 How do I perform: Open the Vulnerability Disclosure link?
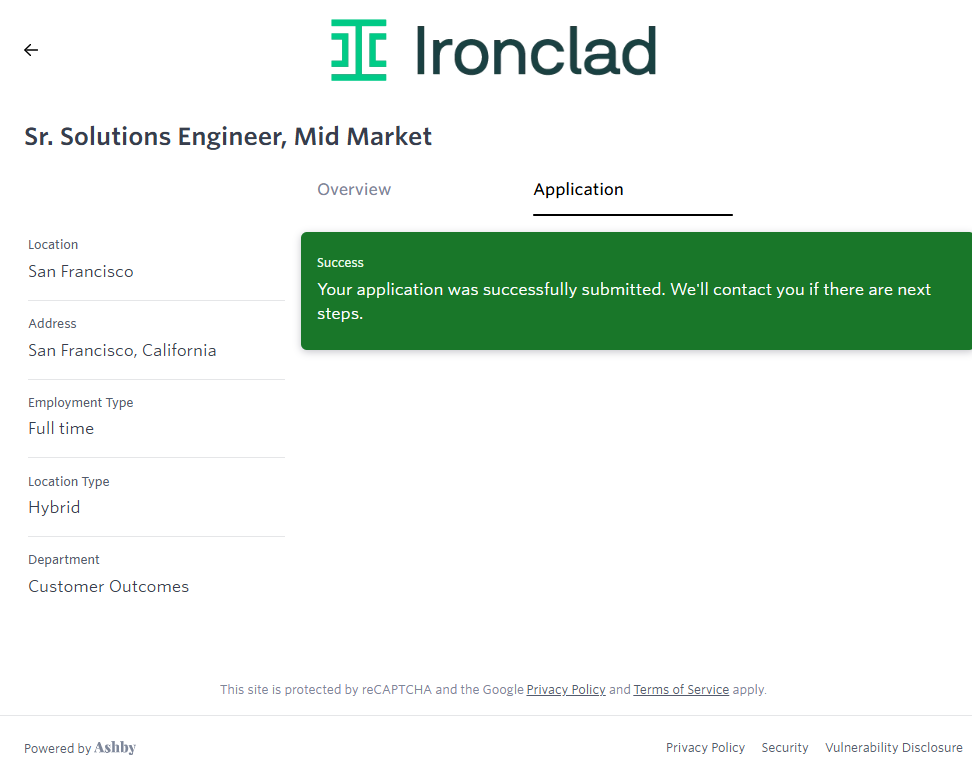(893, 748)
